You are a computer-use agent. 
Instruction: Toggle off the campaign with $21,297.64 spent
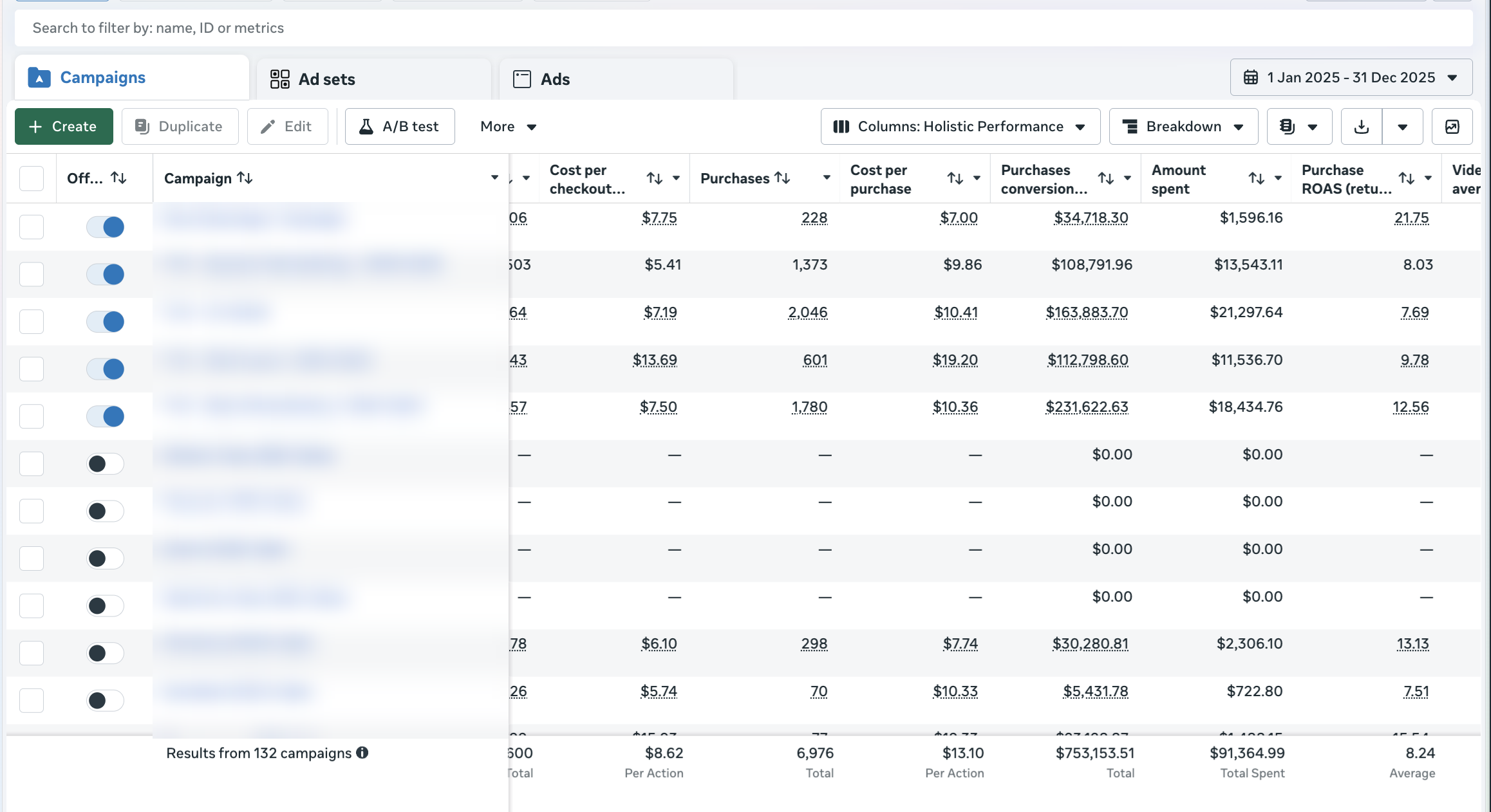point(106,322)
